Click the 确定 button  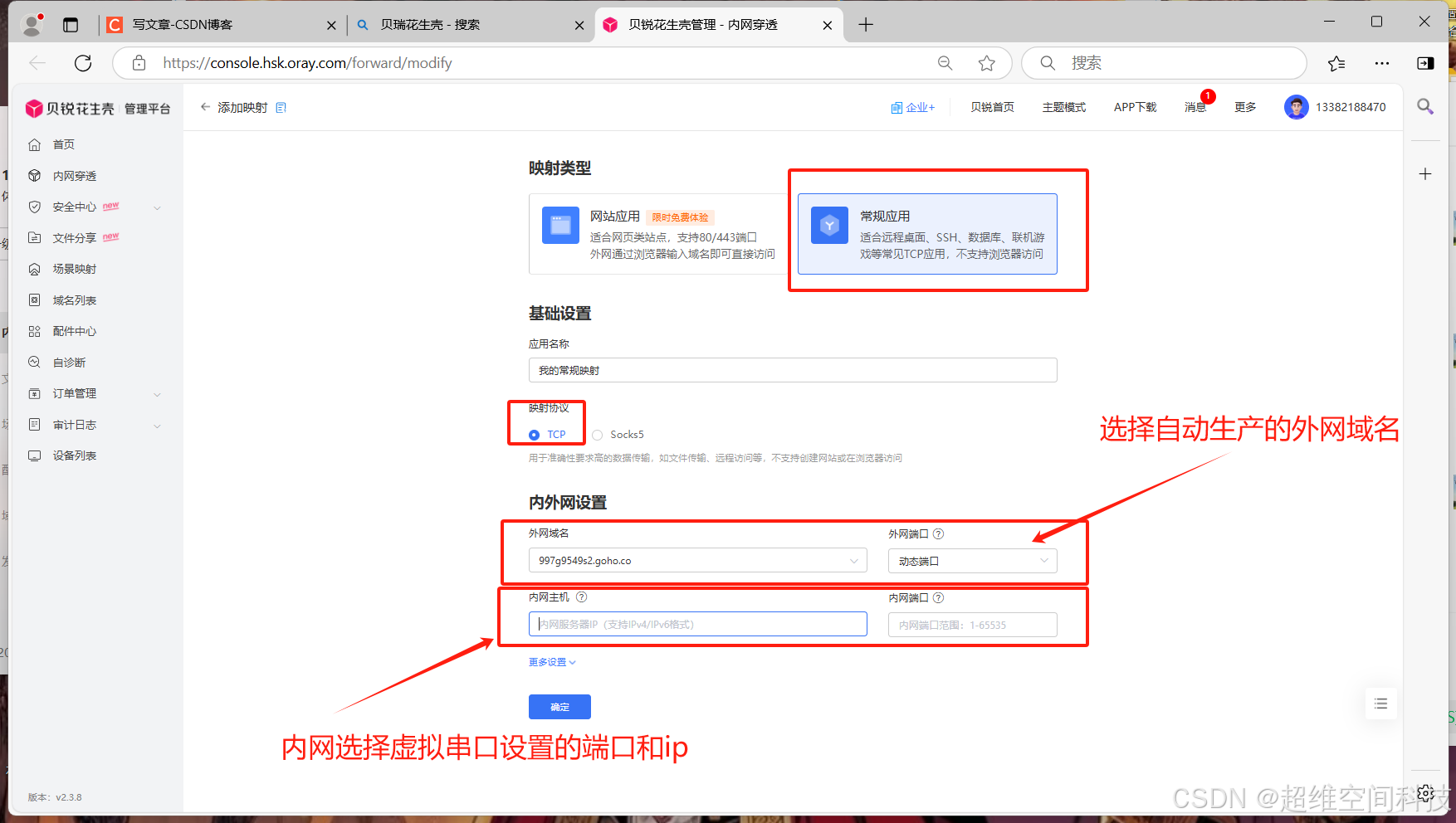pyautogui.click(x=559, y=707)
